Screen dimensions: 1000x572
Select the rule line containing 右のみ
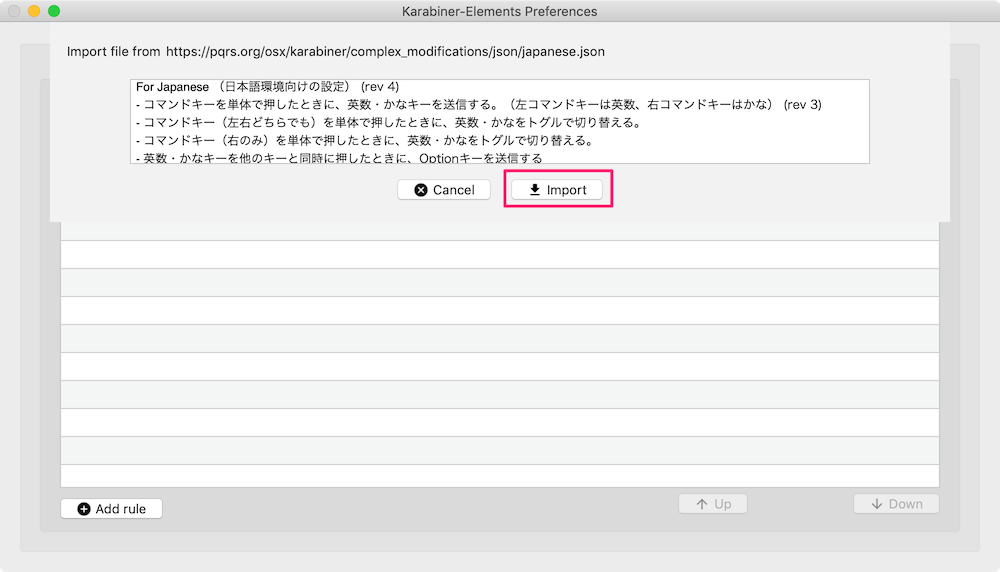[x=364, y=140]
